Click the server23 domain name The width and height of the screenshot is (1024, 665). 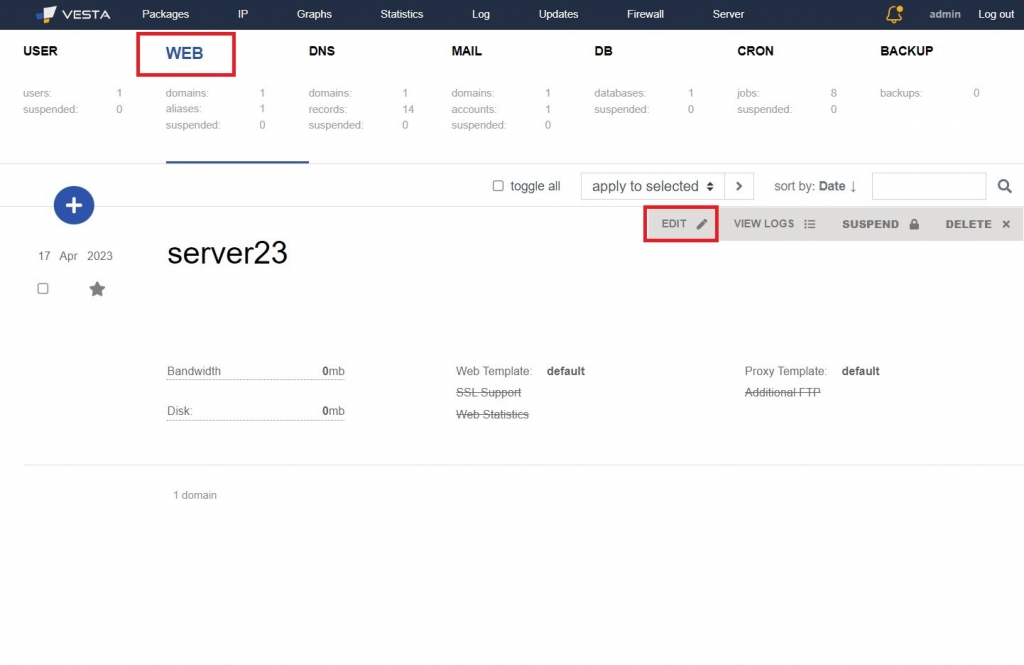click(x=227, y=253)
